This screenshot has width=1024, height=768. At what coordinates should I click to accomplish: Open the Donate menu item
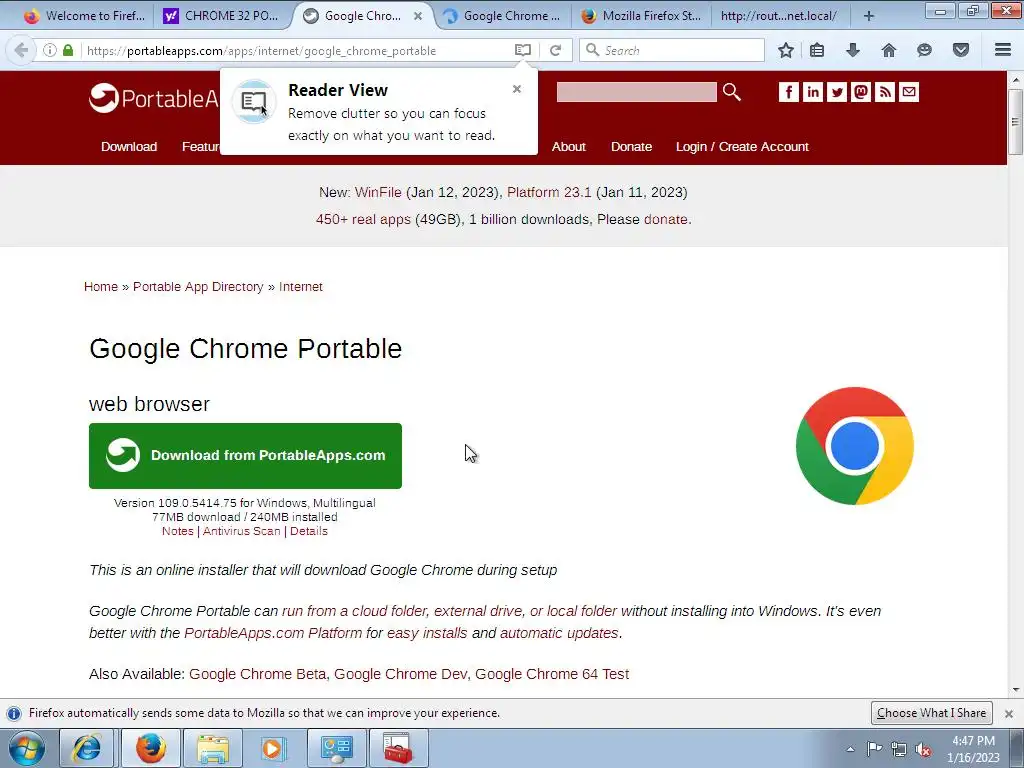click(x=631, y=147)
